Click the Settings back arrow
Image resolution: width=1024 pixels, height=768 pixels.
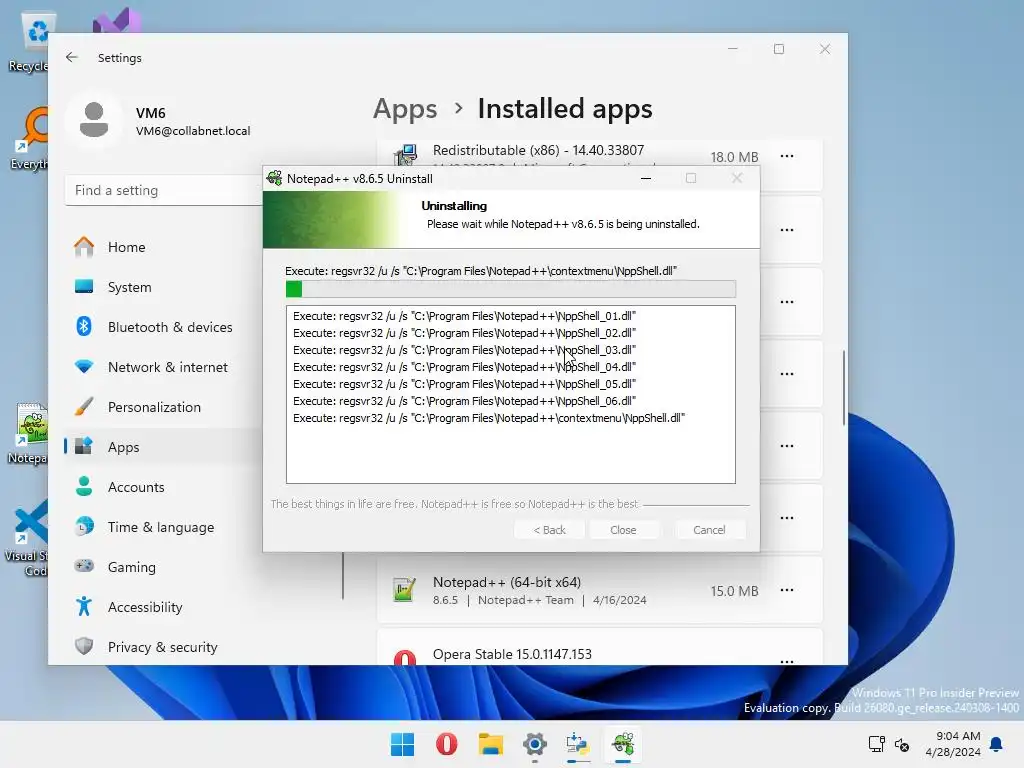coord(72,57)
